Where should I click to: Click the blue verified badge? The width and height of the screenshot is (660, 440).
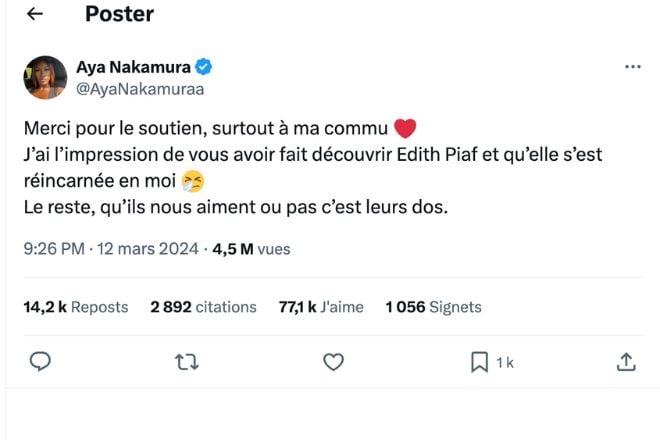[x=203, y=67]
